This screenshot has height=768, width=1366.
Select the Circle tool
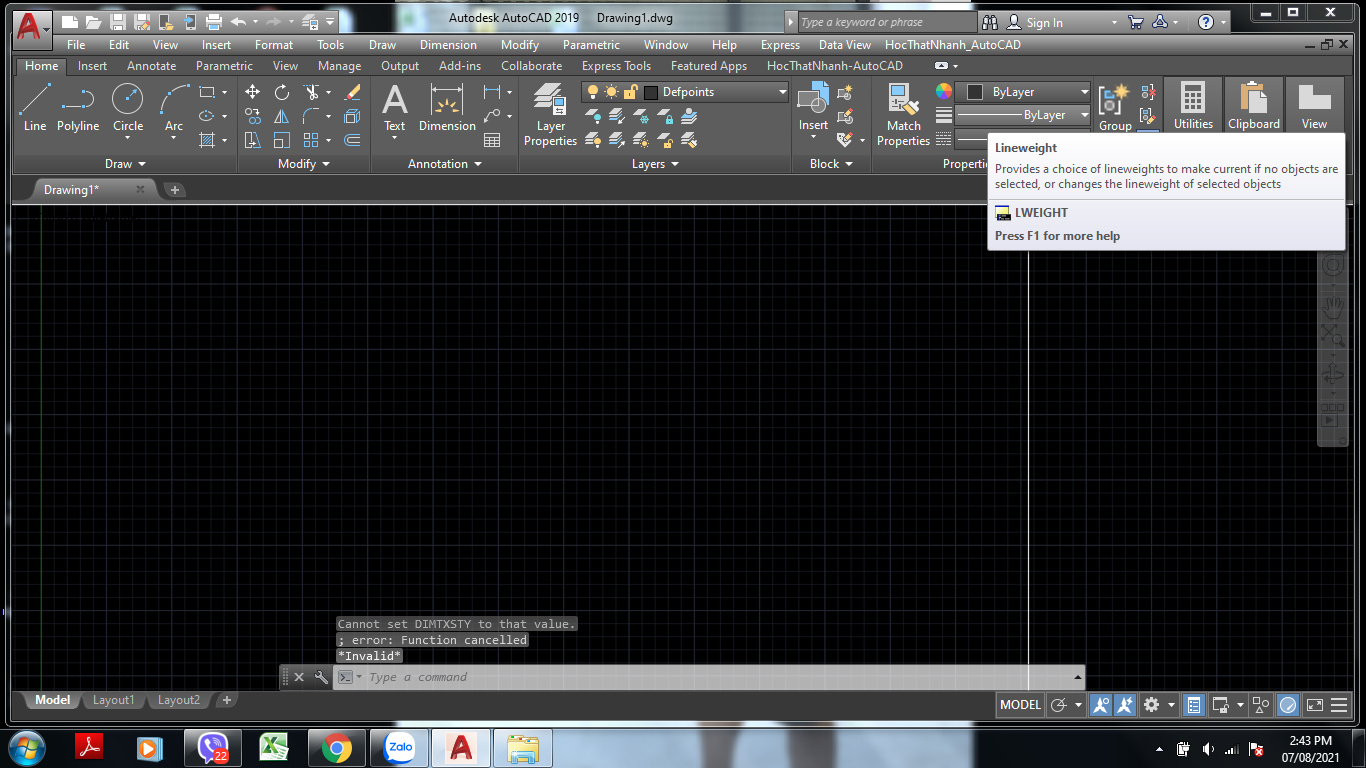tap(128, 108)
